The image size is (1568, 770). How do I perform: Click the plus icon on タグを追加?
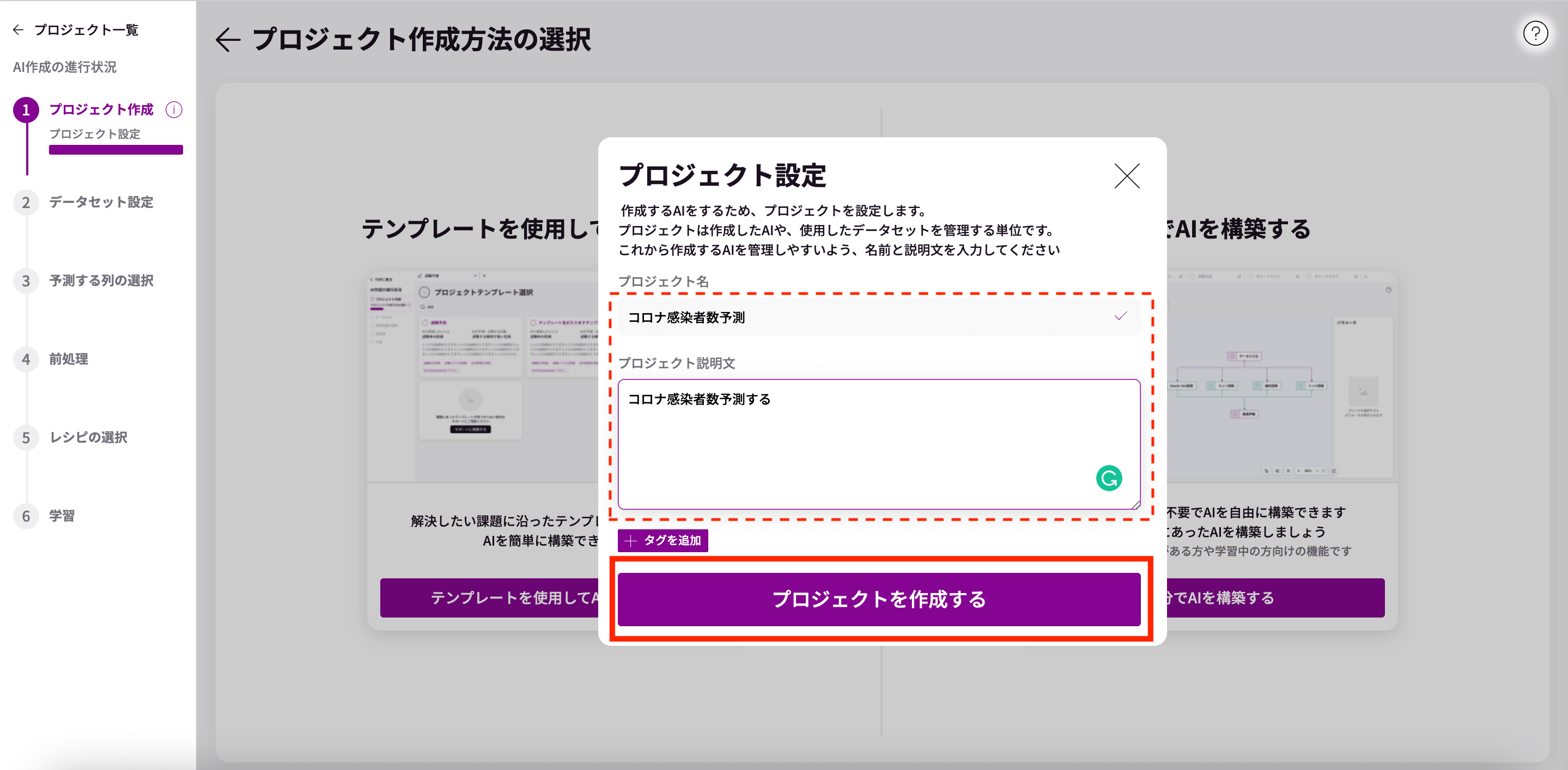coord(630,541)
